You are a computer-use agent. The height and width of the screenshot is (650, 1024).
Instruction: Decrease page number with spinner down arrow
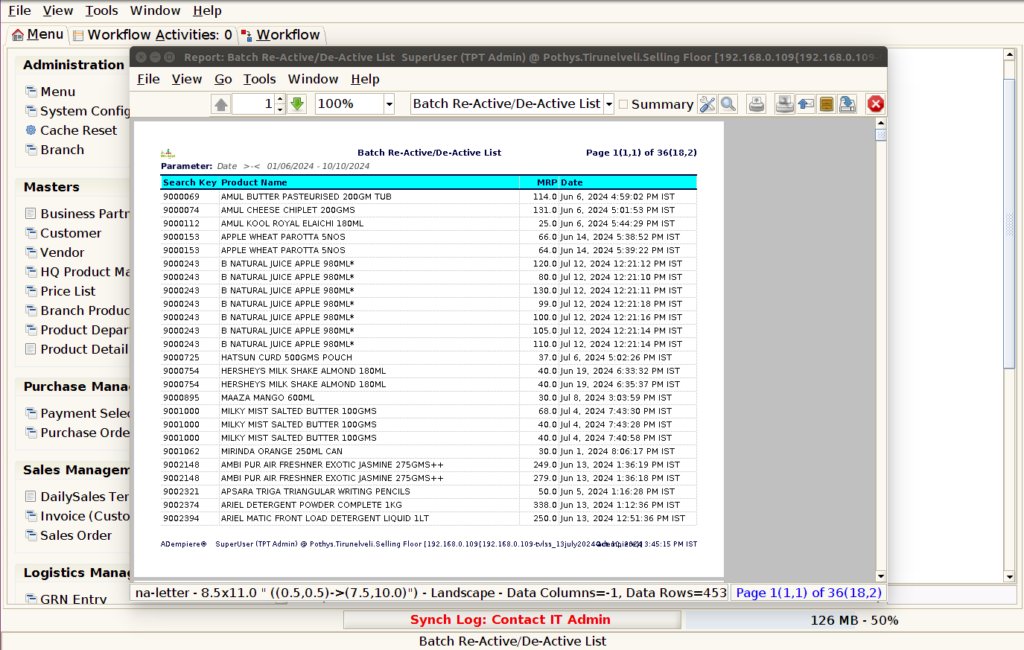(280, 109)
